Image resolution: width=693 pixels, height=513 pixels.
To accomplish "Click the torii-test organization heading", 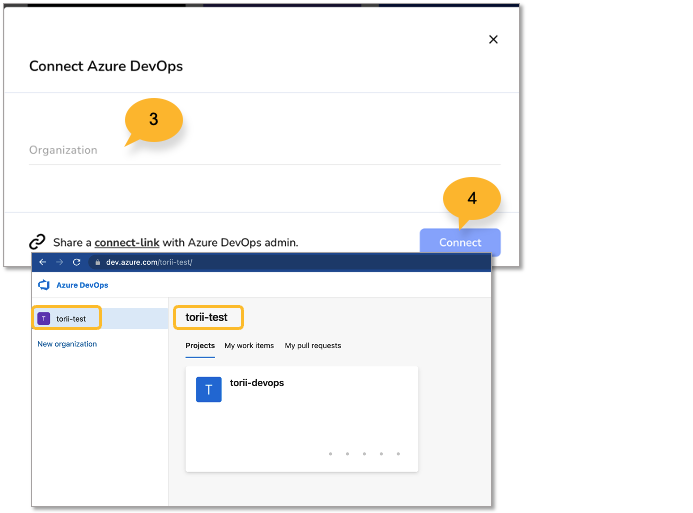I will 206,317.
